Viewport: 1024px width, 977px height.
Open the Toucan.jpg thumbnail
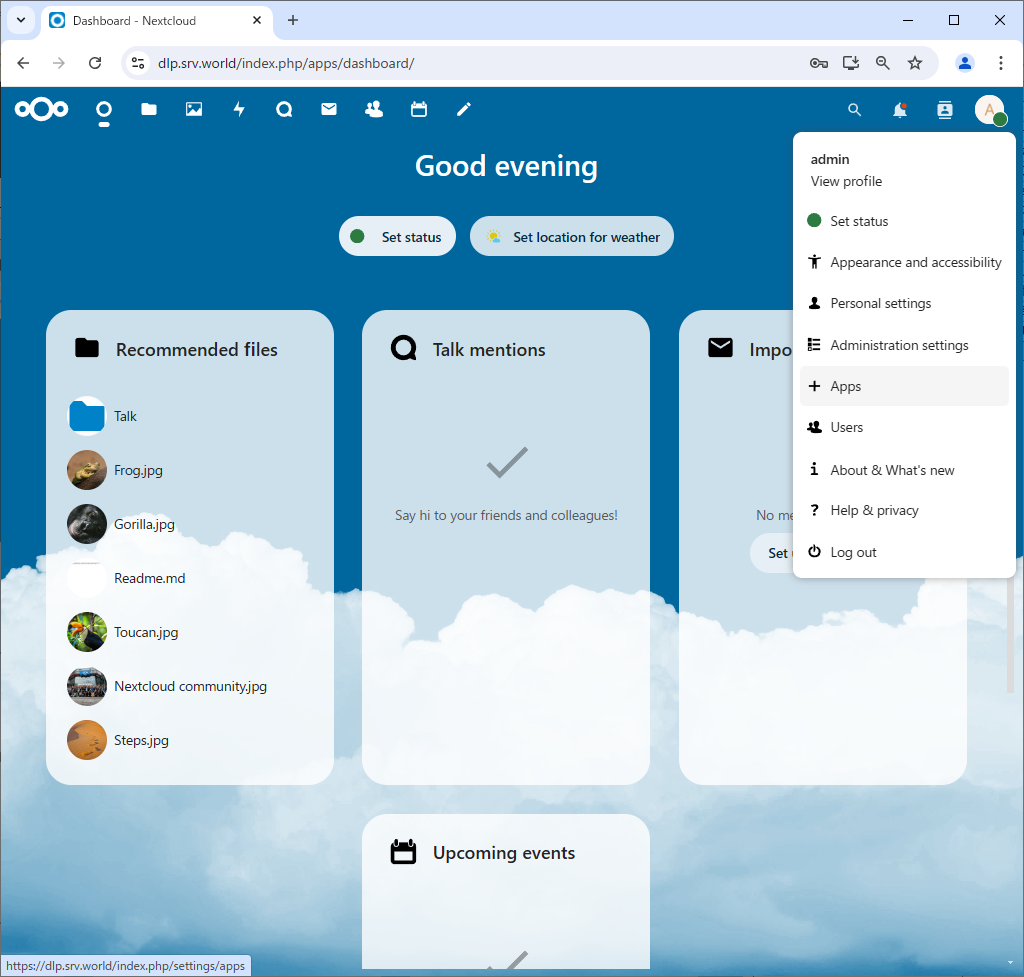87,632
